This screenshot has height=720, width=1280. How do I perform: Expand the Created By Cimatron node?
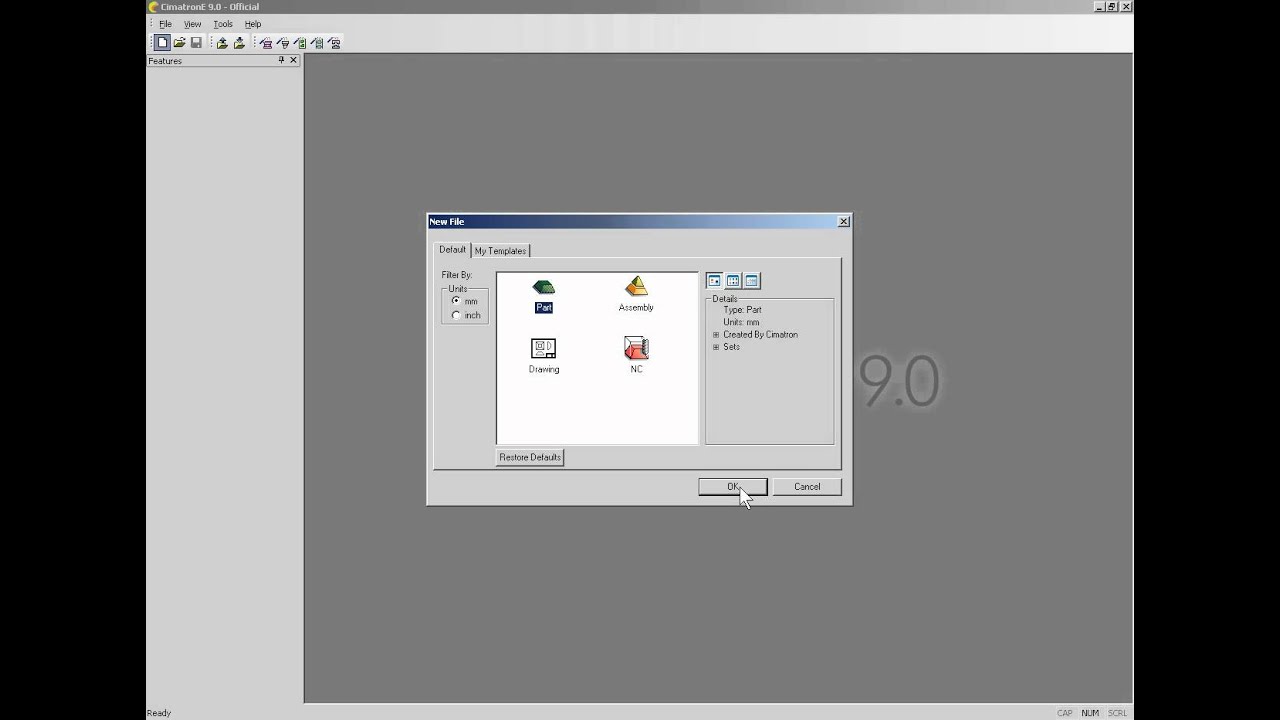(716, 334)
